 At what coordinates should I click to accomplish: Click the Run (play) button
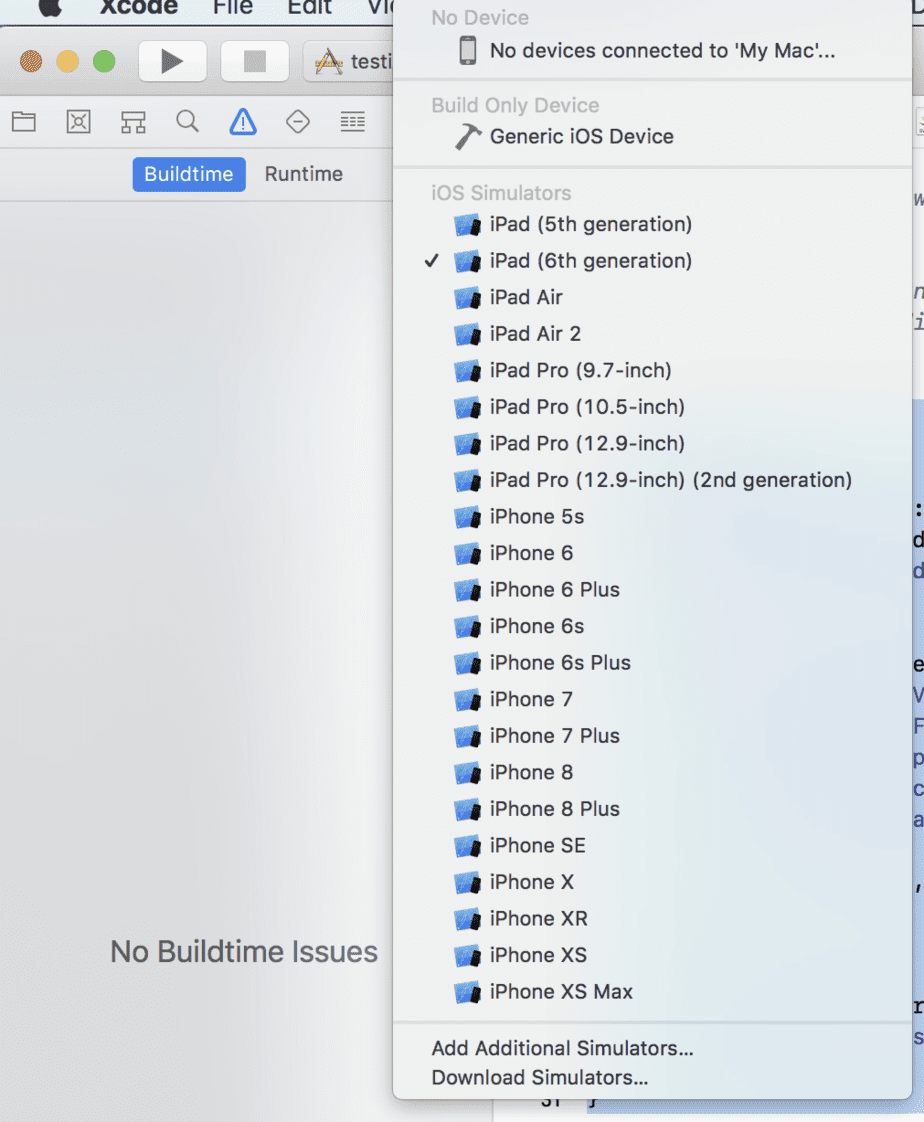pos(172,62)
